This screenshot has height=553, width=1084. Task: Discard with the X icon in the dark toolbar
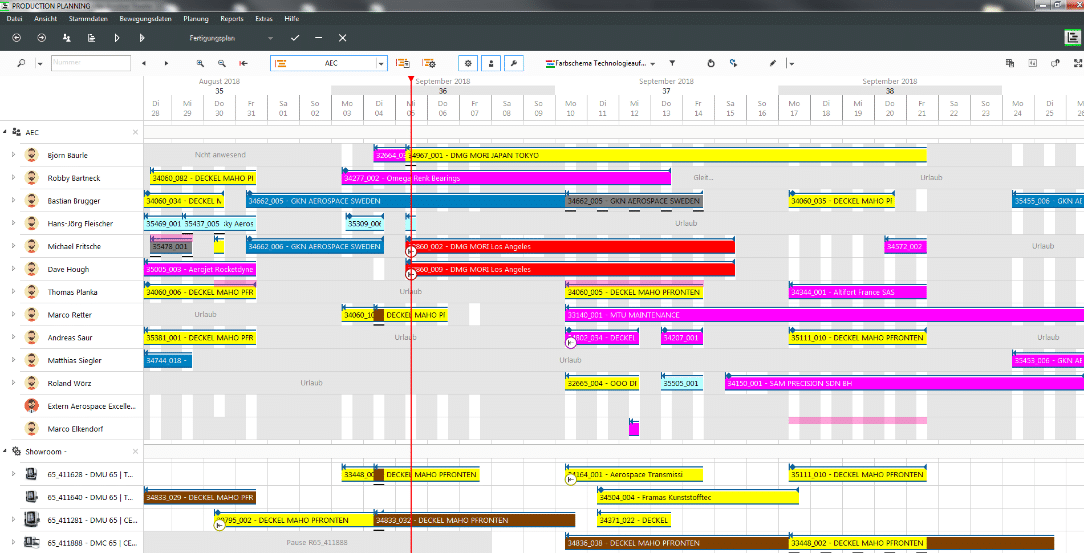click(x=342, y=38)
